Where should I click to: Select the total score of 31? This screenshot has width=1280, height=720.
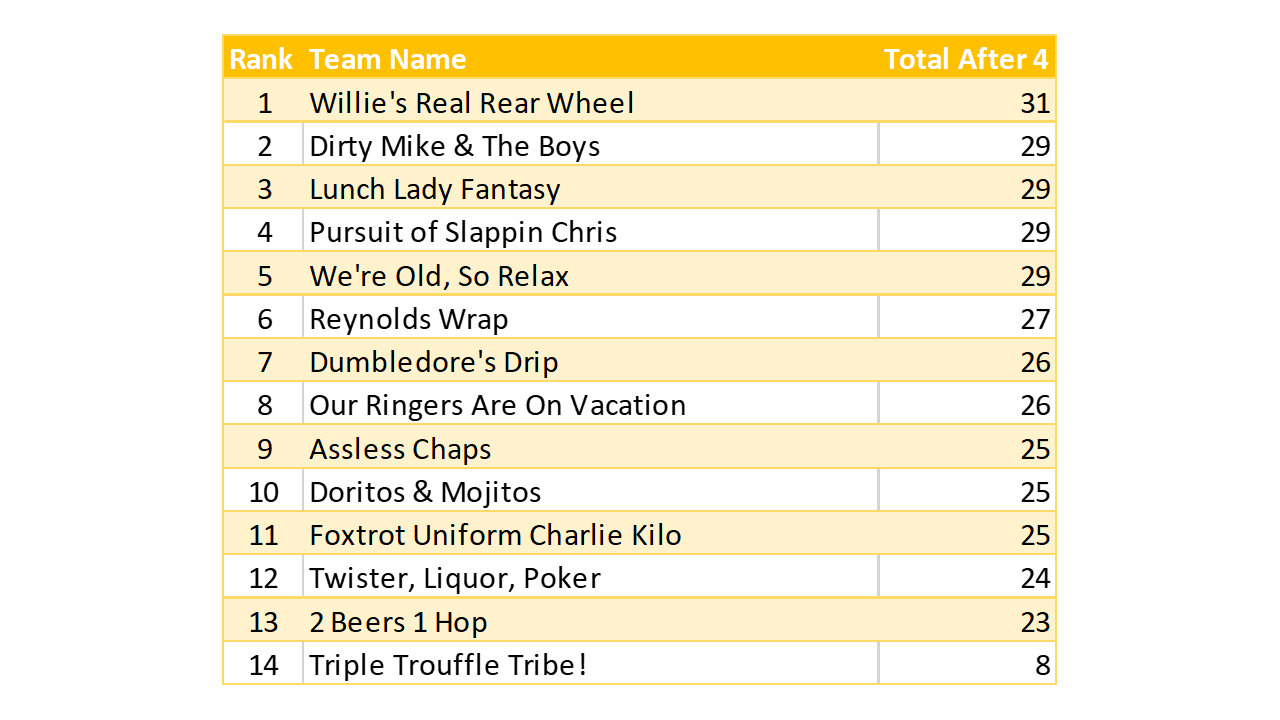point(1035,103)
